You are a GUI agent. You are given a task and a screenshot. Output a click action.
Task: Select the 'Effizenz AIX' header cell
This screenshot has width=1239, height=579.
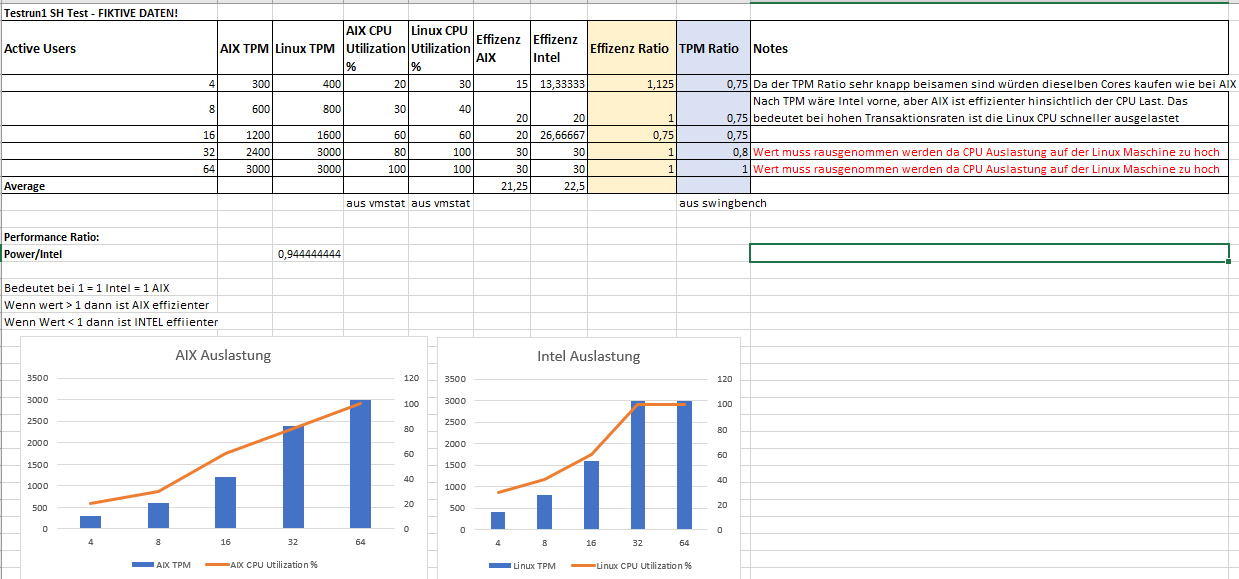[502, 48]
